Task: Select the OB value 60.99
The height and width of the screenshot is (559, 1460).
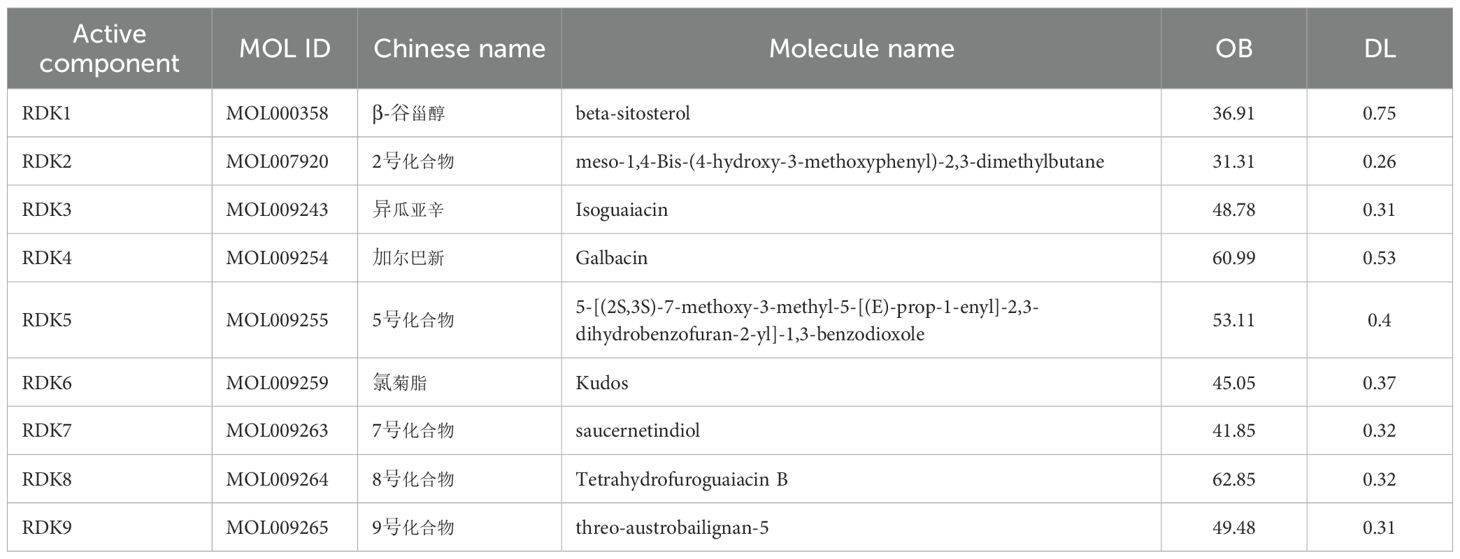Action: (x=1233, y=258)
